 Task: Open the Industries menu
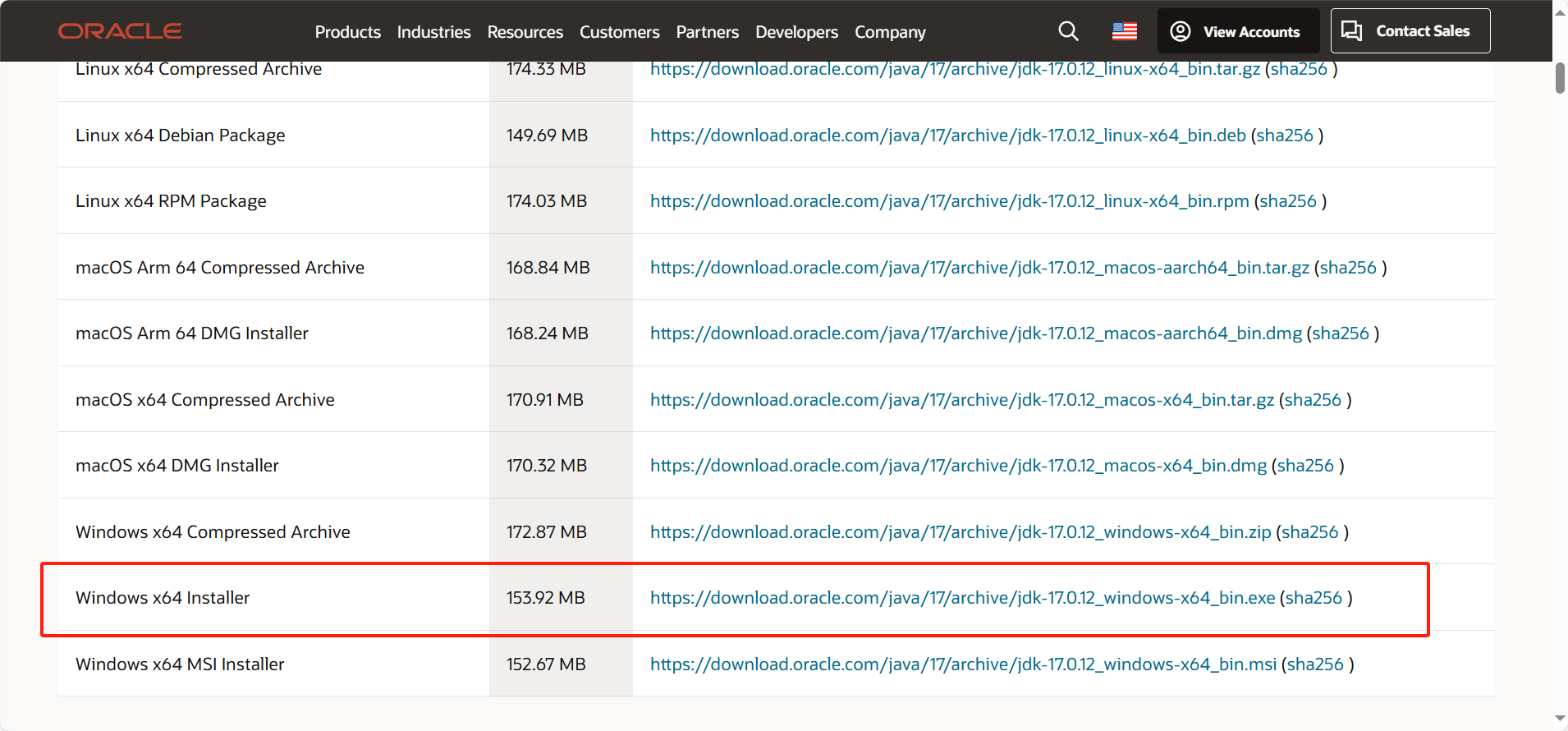tap(433, 32)
